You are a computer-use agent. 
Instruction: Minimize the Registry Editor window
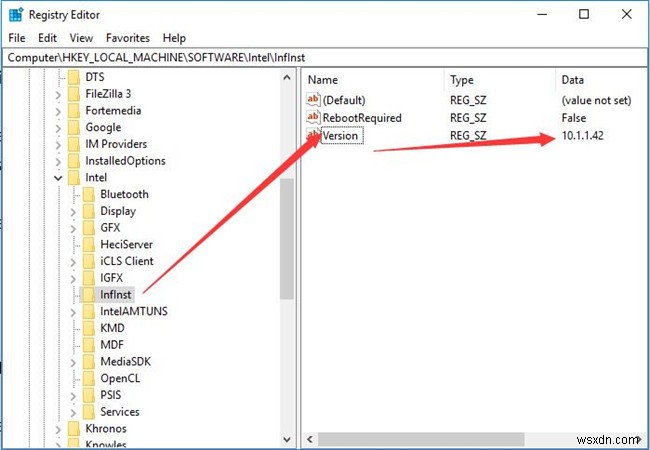542,15
